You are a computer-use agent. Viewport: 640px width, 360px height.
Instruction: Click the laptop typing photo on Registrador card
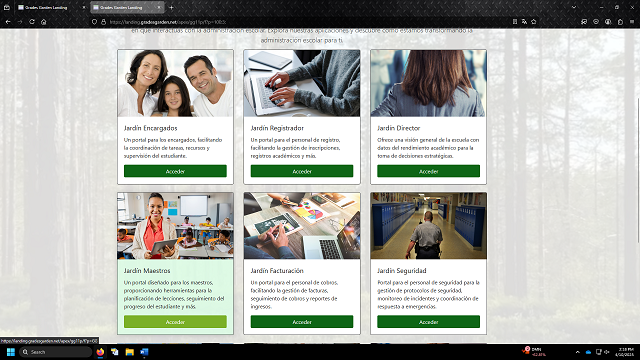coord(302,83)
